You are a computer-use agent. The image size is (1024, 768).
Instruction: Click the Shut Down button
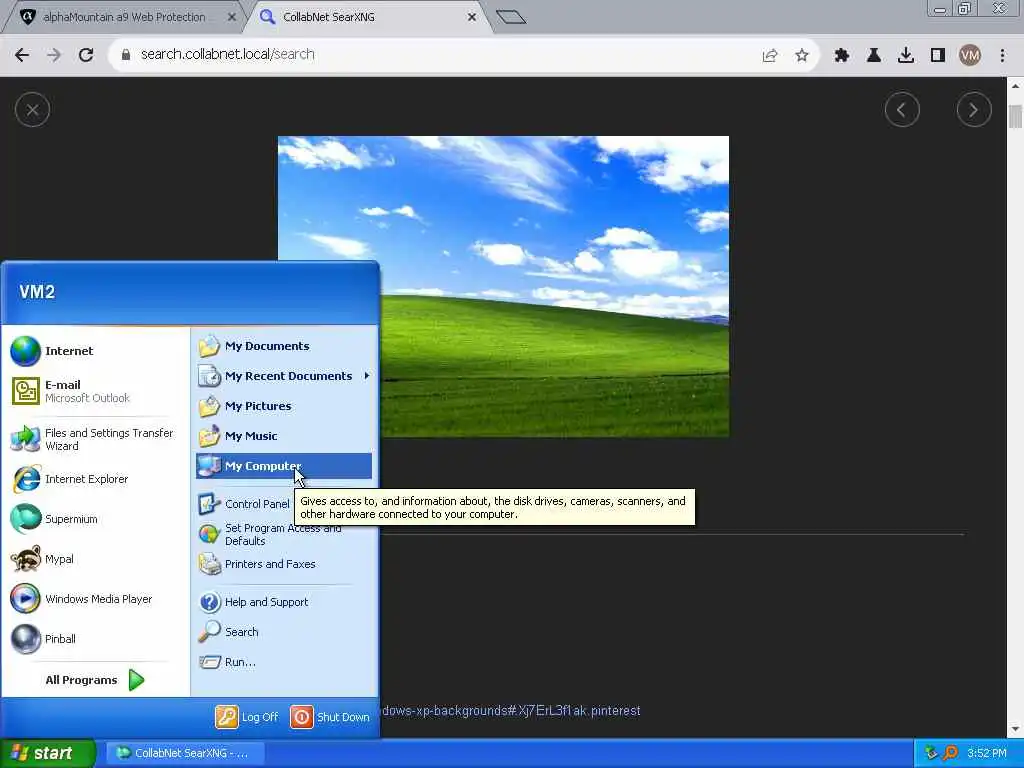coord(330,717)
